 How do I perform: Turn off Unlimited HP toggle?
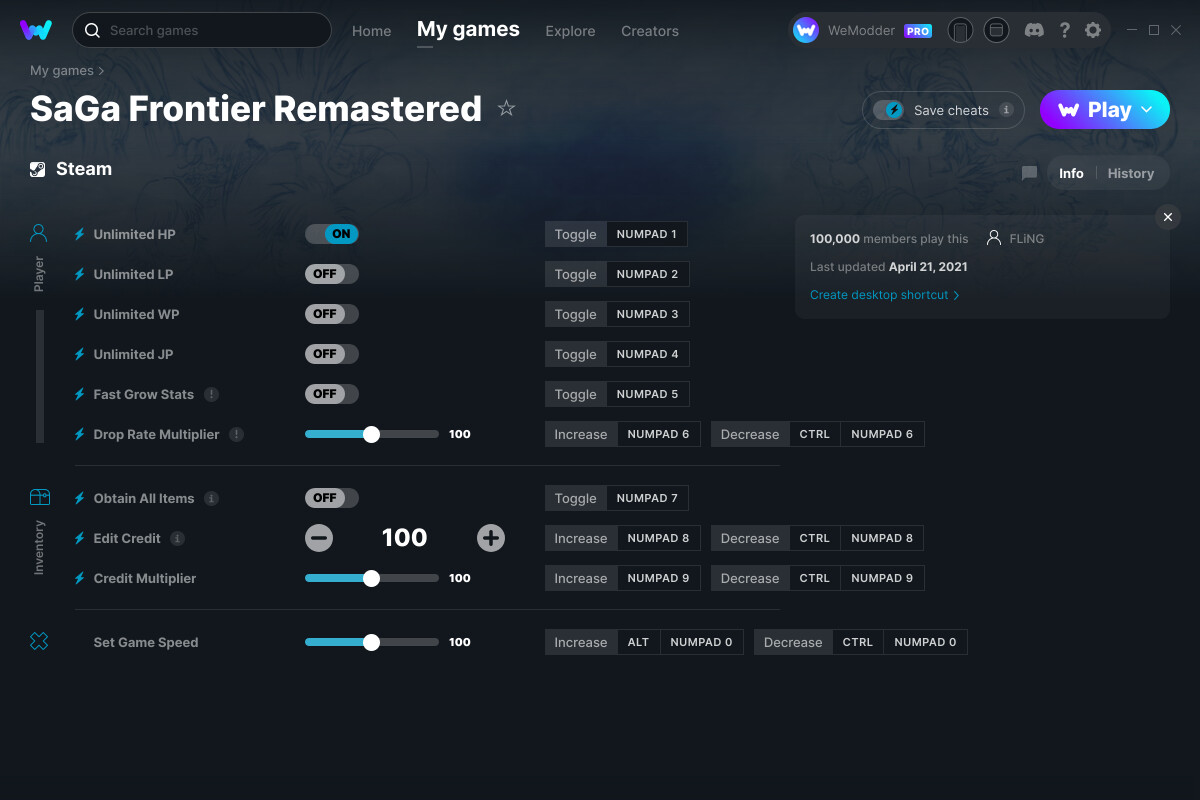pos(332,234)
